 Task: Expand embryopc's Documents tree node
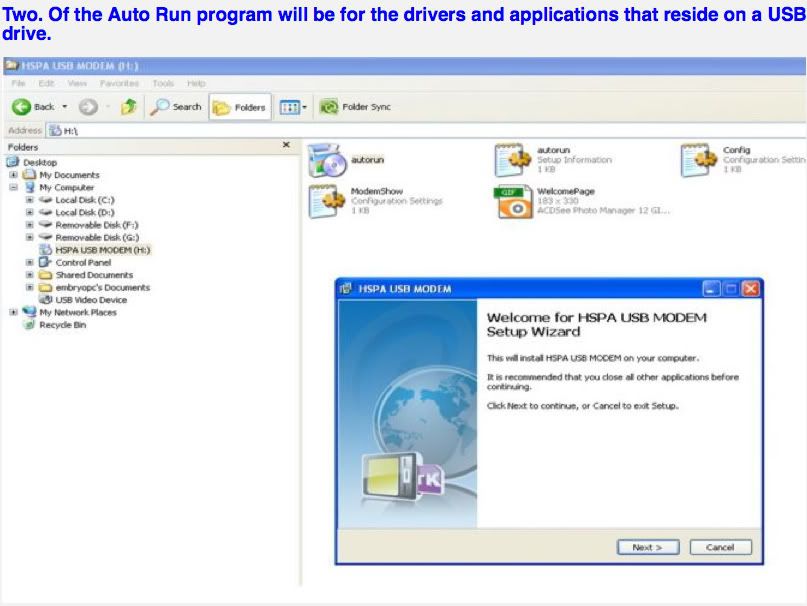[x=29, y=287]
